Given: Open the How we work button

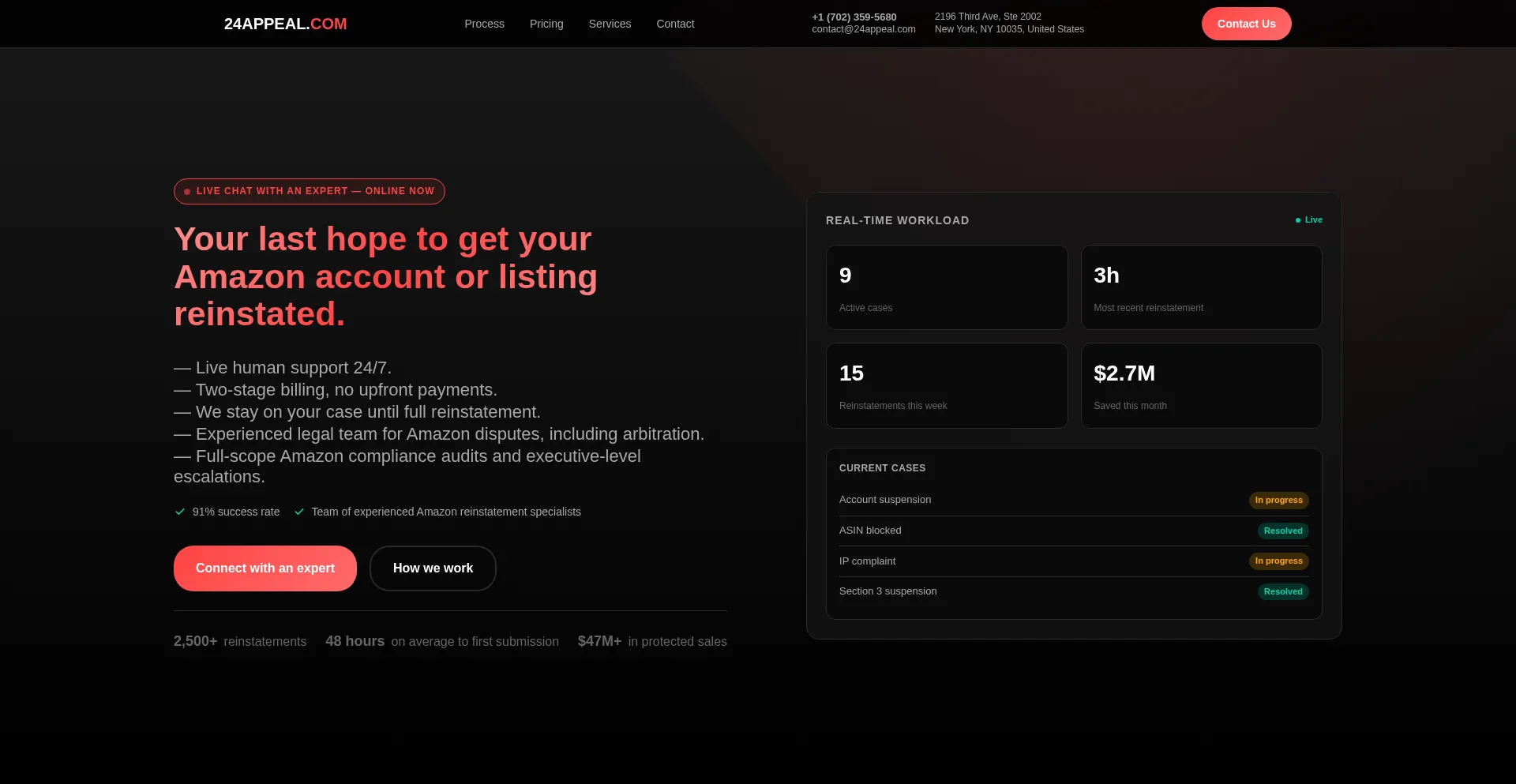Looking at the screenshot, I should pos(433,568).
